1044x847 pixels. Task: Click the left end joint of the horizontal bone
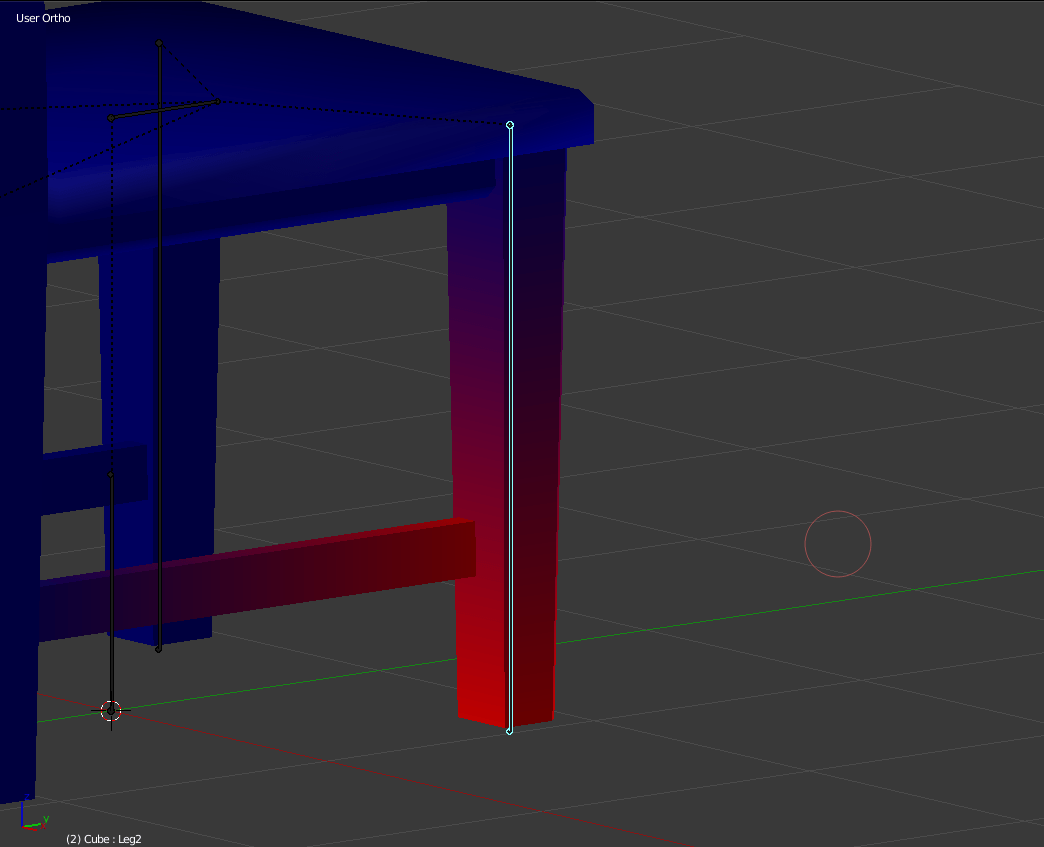pyautogui.click(x=111, y=118)
